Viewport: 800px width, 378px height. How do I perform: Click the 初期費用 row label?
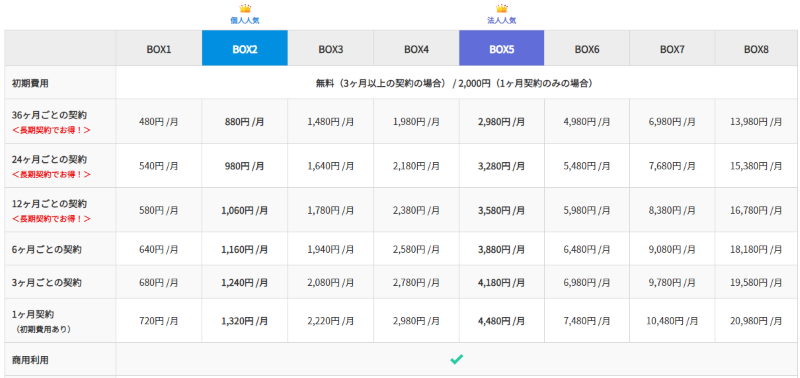[30, 83]
